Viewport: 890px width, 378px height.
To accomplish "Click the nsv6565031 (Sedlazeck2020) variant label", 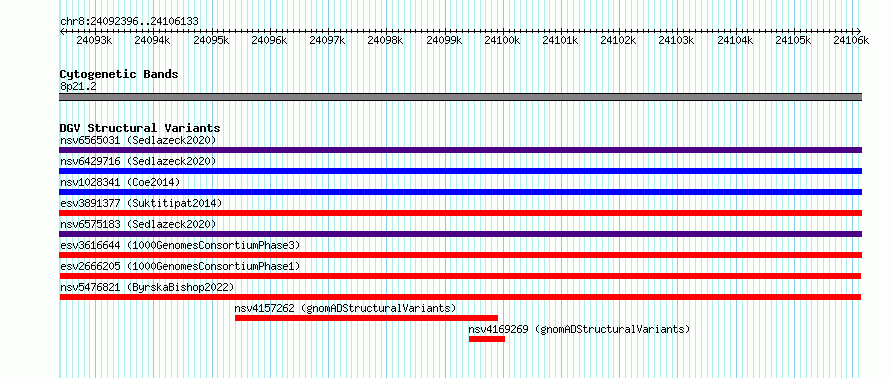I will (138, 140).
